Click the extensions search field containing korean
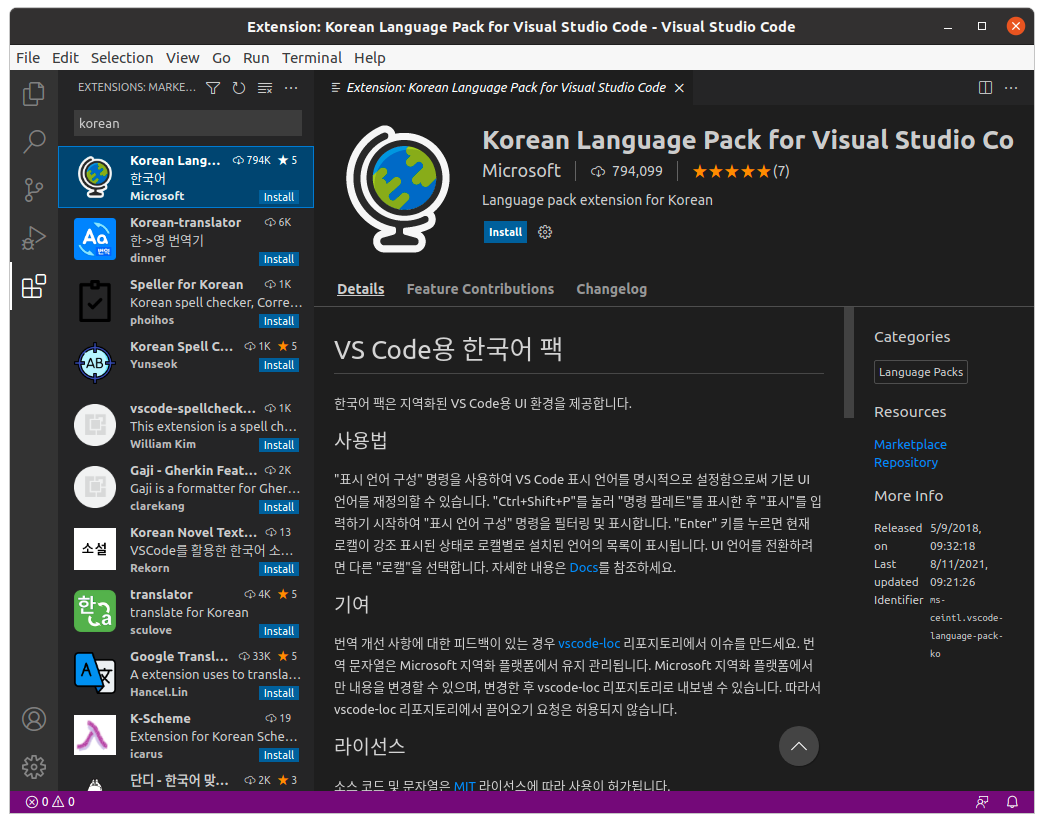 tap(187, 123)
